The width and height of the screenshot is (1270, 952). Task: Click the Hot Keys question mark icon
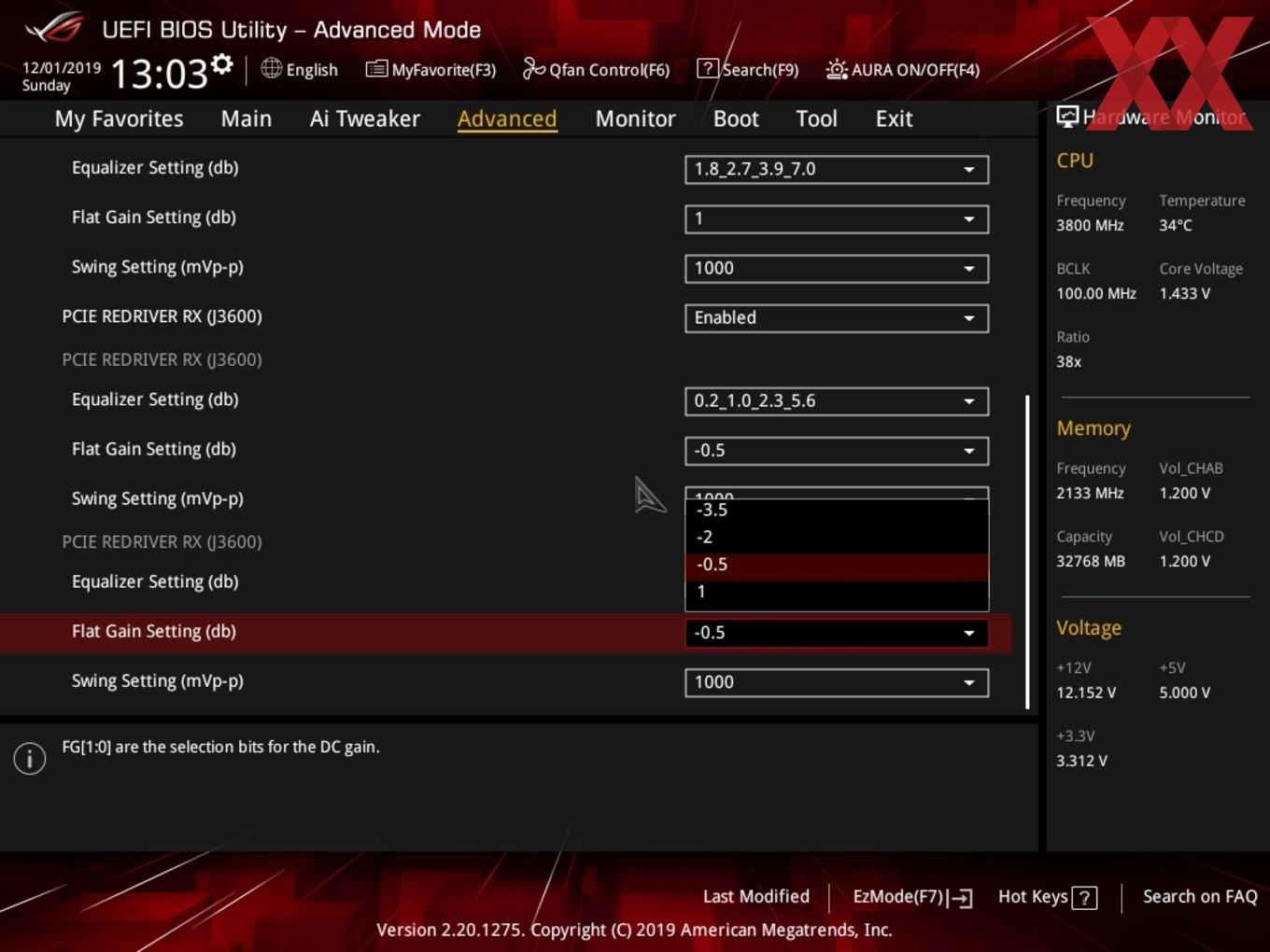[x=1084, y=898]
